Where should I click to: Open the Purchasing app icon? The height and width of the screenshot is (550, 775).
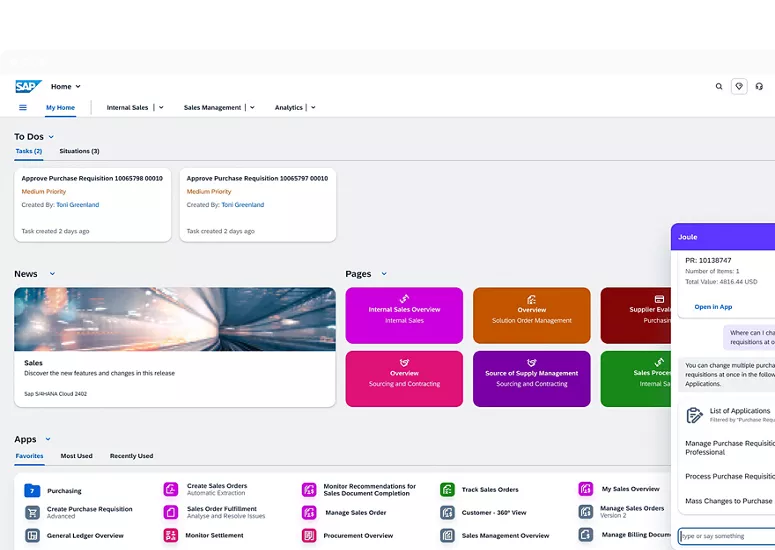tap(32, 491)
